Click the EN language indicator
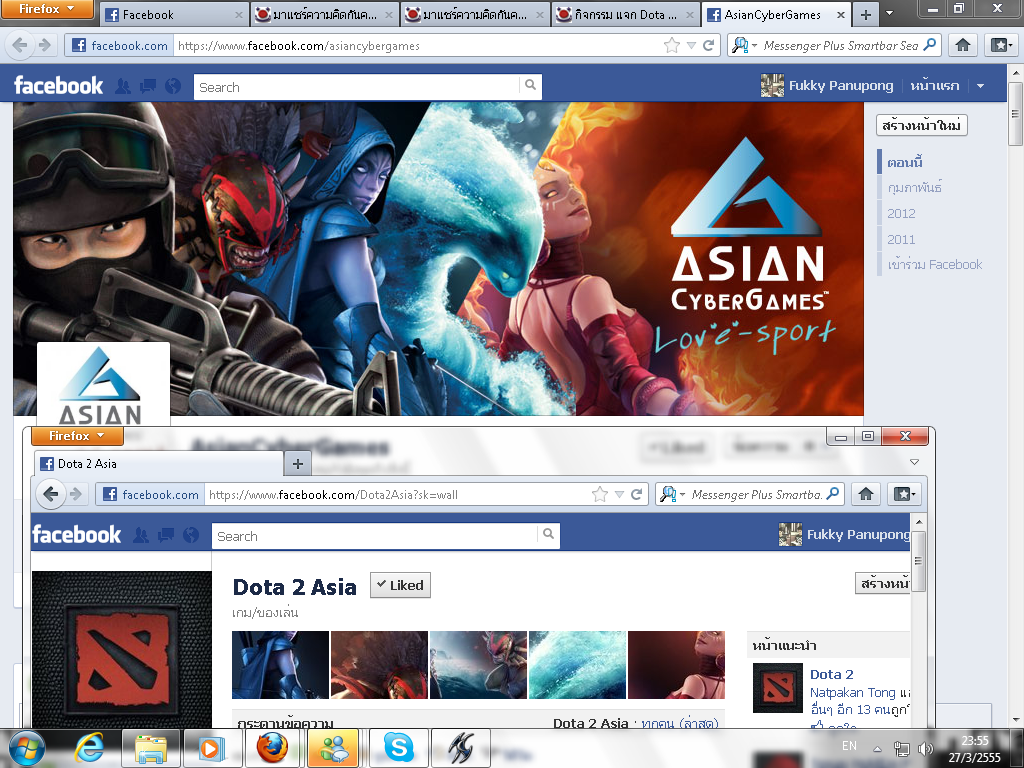The image size is (1024, 768). click(849, 746)
